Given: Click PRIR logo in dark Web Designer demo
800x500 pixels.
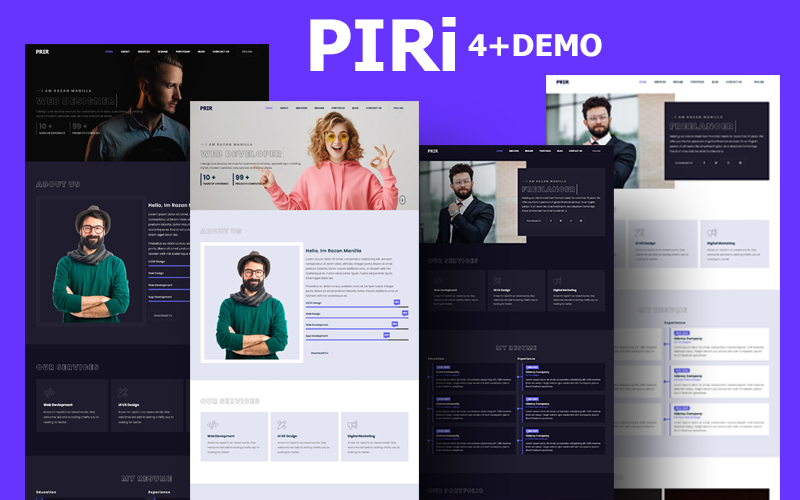Looking at the screenshot, I should tap(42, 51).
